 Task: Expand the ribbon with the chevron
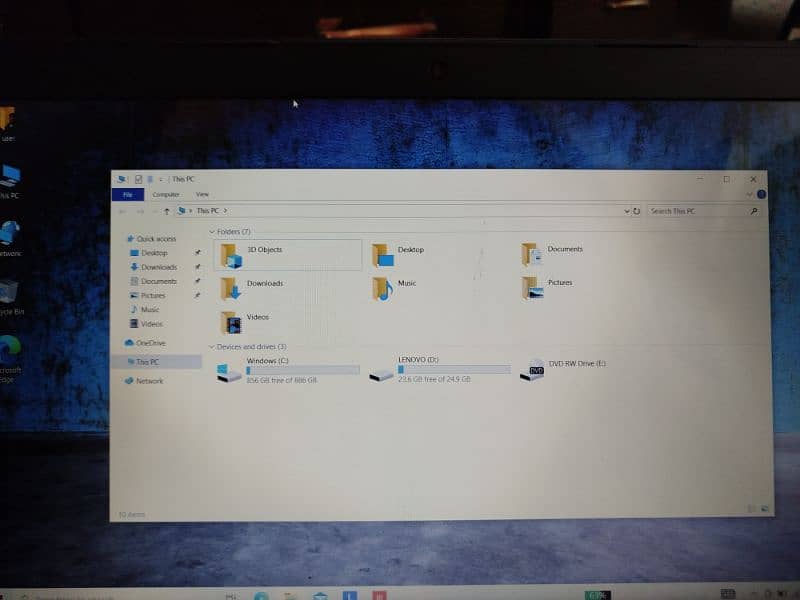click(749, 194)
